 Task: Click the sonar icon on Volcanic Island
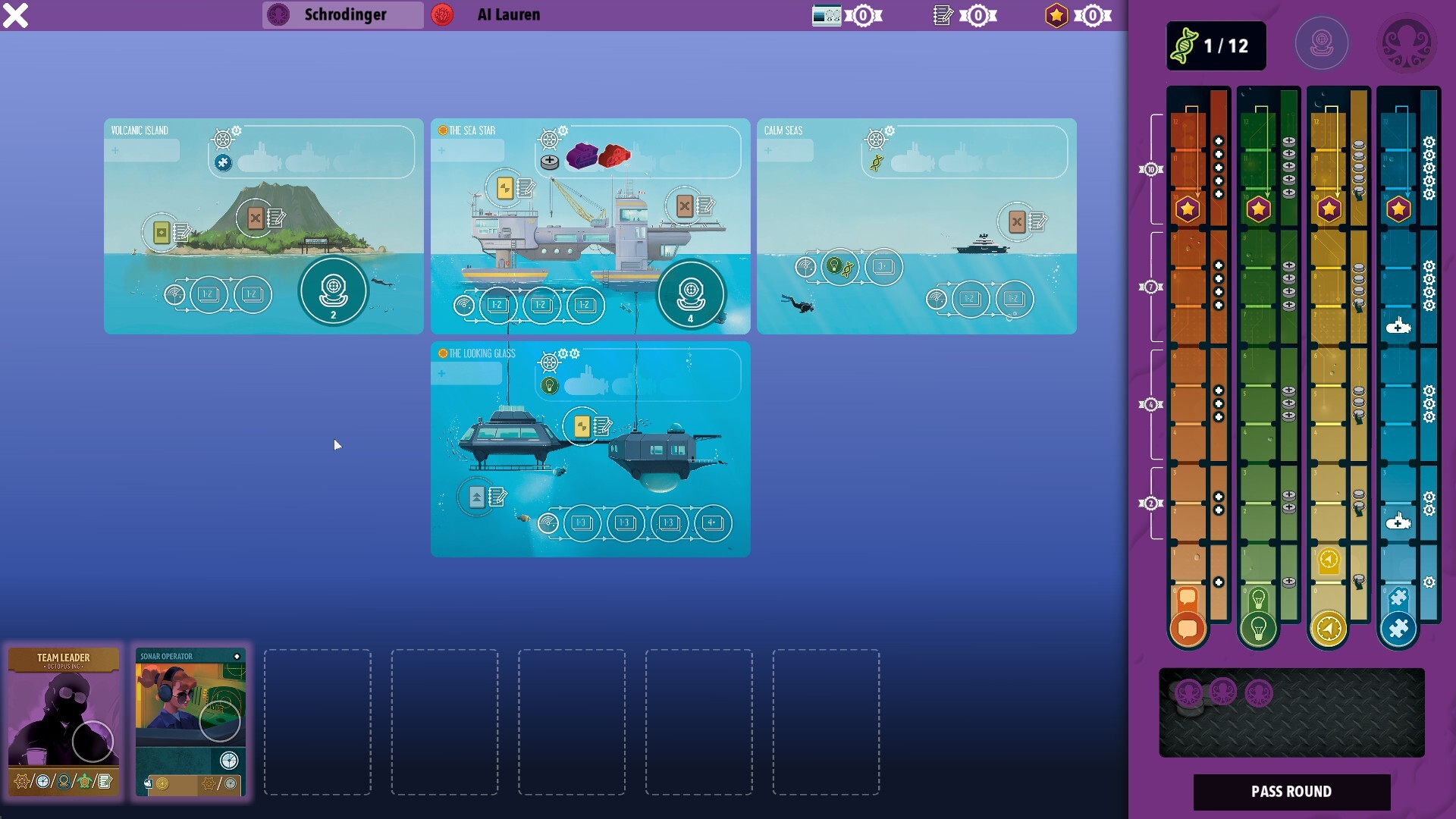pos(175,294)
